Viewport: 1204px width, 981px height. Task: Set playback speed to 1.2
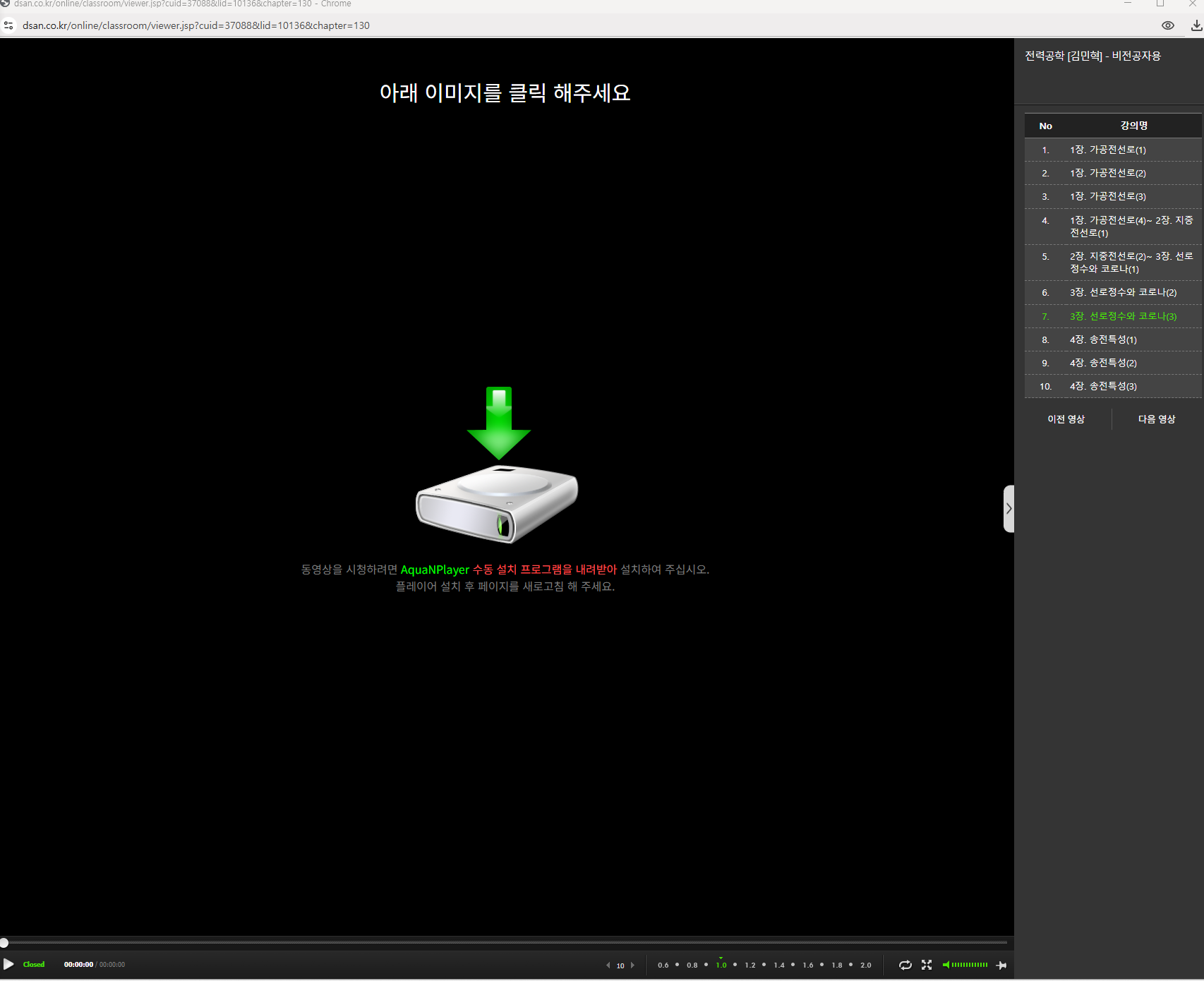coord(750,965)
